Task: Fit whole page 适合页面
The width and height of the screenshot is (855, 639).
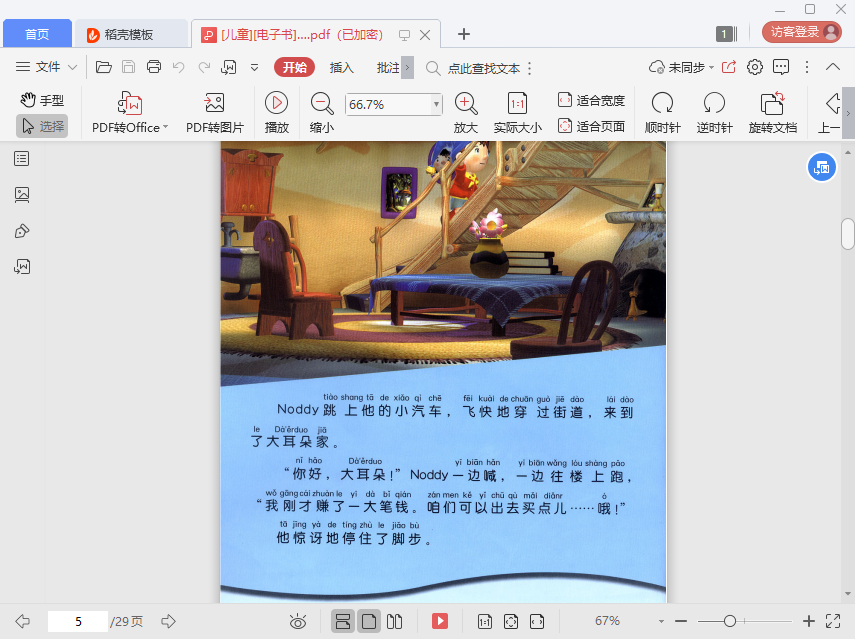Action: [591, 126]
